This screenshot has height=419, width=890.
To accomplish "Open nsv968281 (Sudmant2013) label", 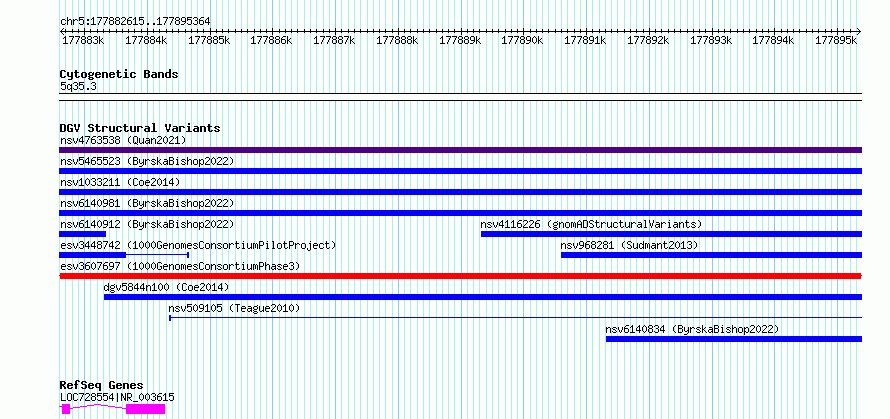I will click(629, 245).
